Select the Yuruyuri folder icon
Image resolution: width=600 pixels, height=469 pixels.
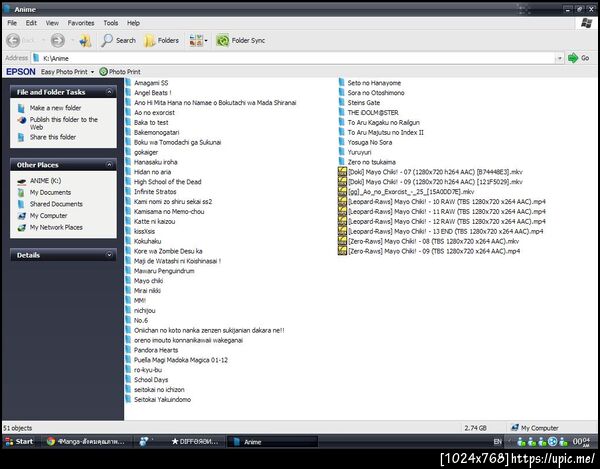click(x=342, y=152)
